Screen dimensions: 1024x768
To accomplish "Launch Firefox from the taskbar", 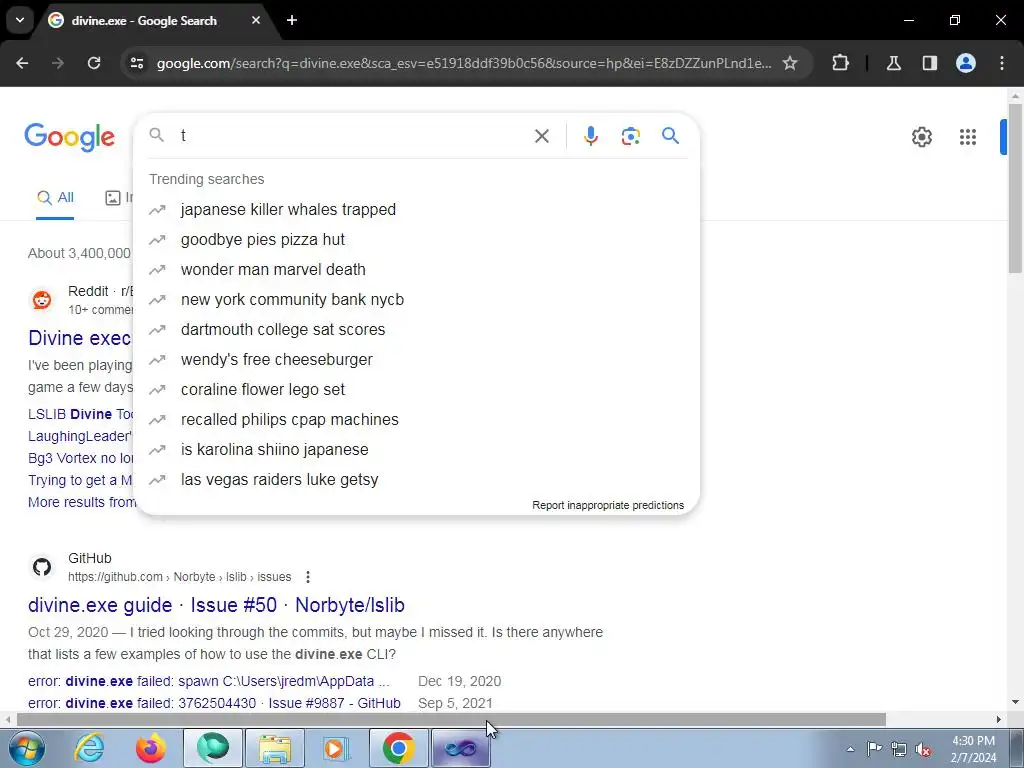I will pos(150,748).
